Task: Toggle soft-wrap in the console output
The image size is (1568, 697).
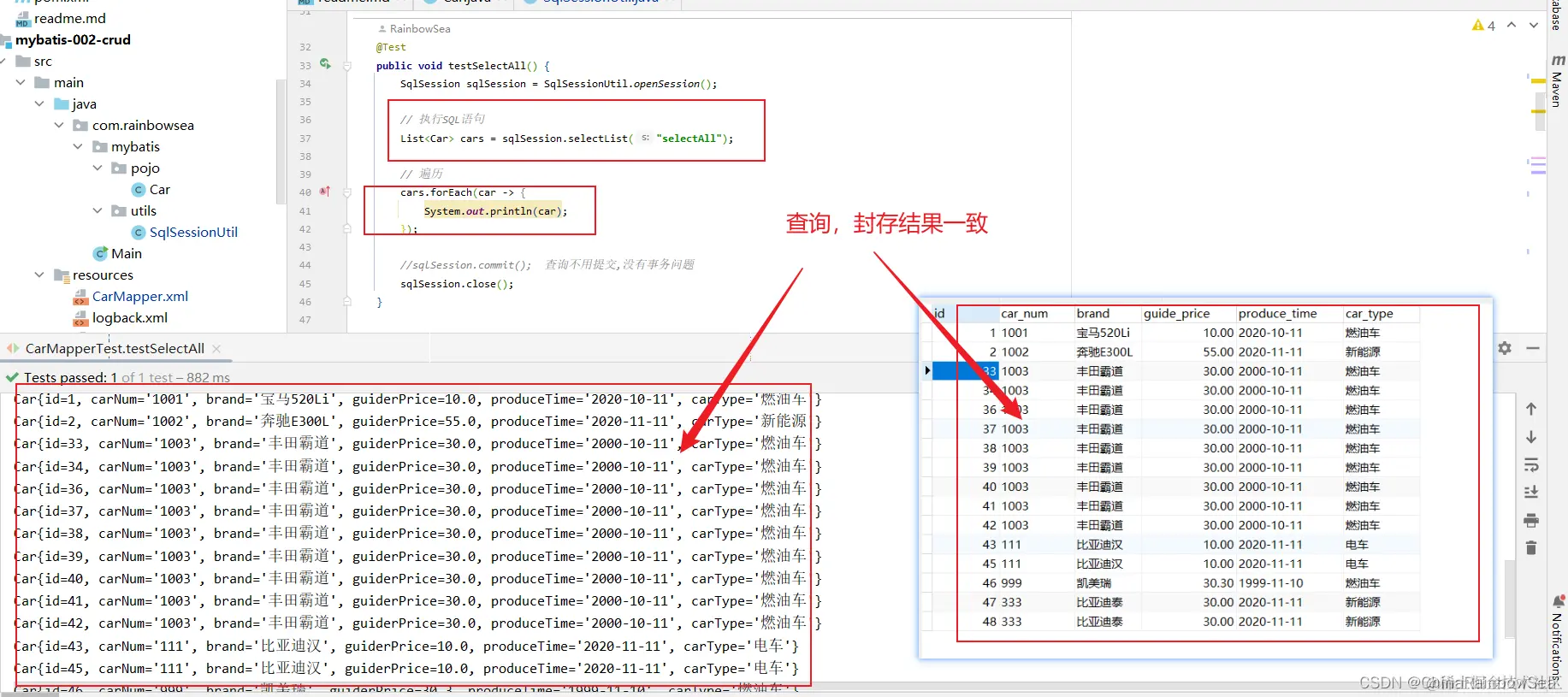Action: click(1531, 465)
